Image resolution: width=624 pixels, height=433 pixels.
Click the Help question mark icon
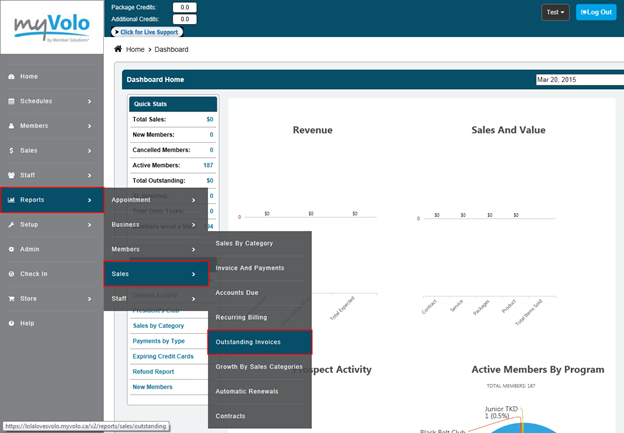[10, 322]
